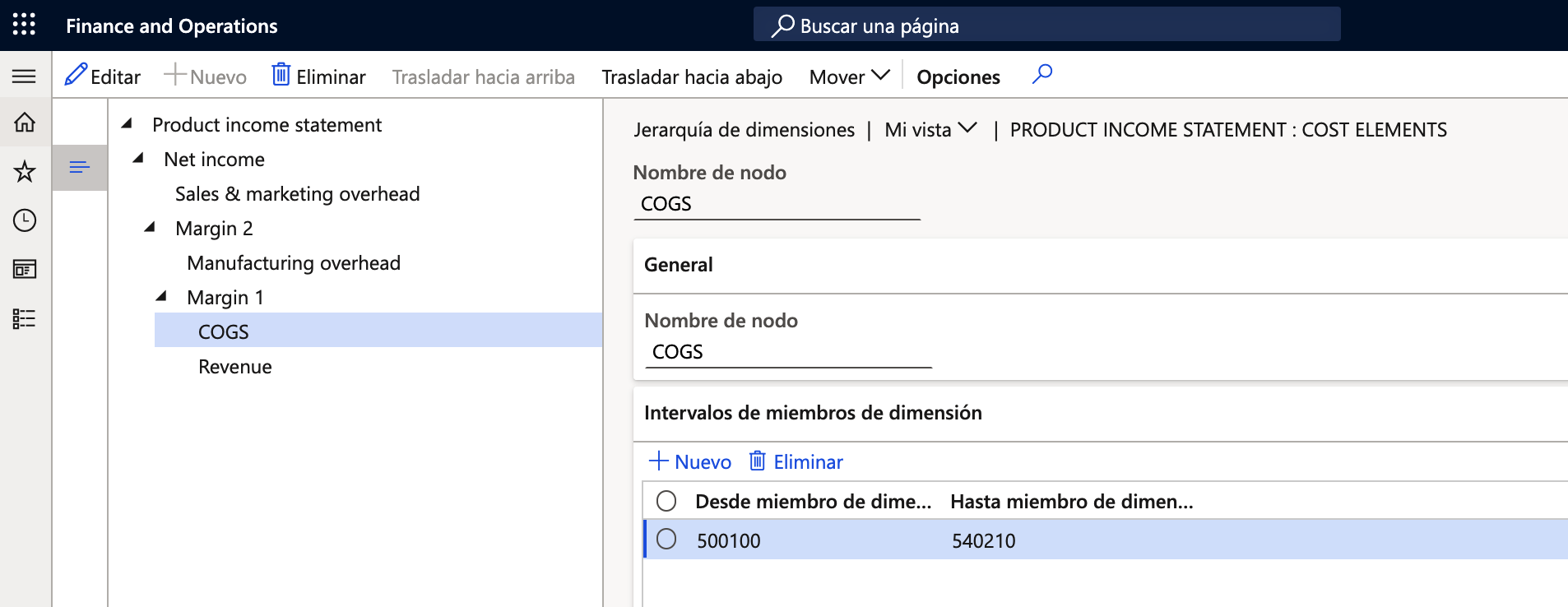Click the Buscar una página search box

point(1046,25)
